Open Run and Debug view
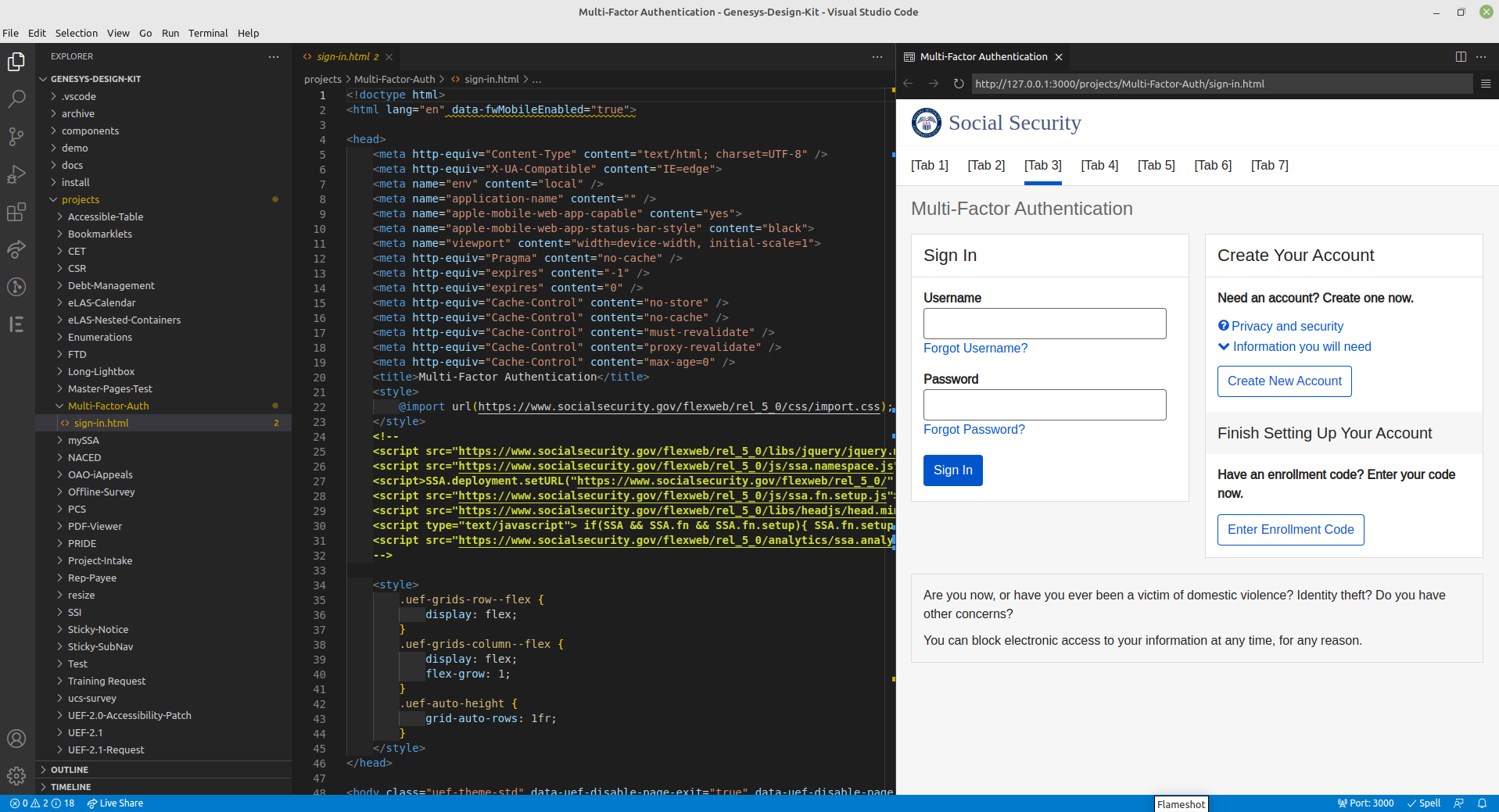Viewport: 1499px width, 812px height. (16, 174)
